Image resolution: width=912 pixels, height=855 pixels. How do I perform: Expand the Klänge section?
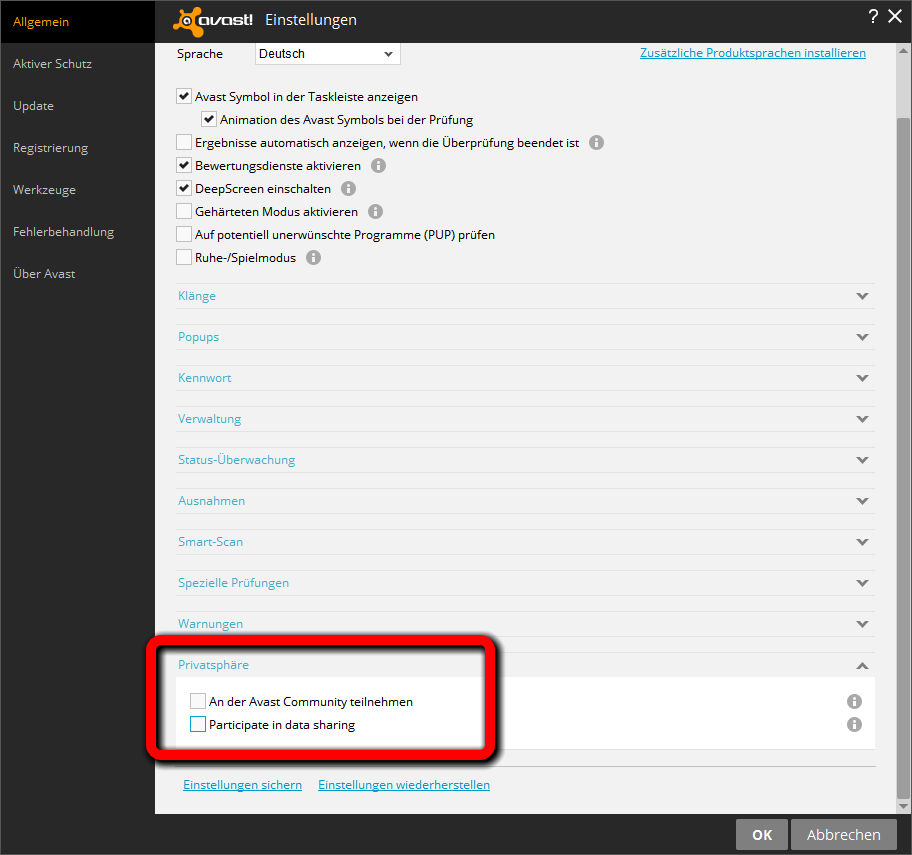pos(525,296)
